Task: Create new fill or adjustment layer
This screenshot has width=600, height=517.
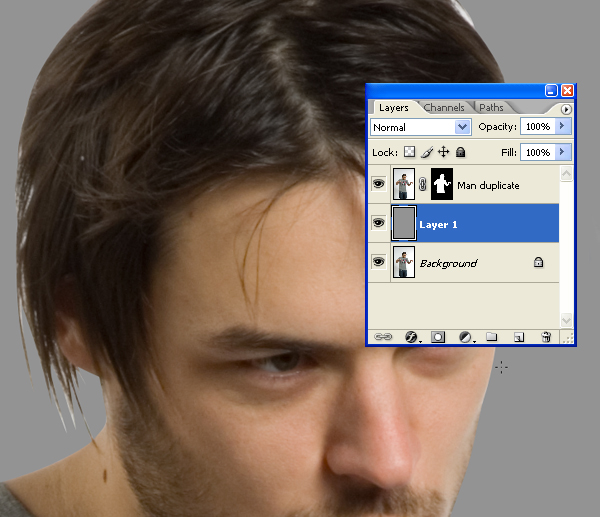Action: tap(465, 337)
